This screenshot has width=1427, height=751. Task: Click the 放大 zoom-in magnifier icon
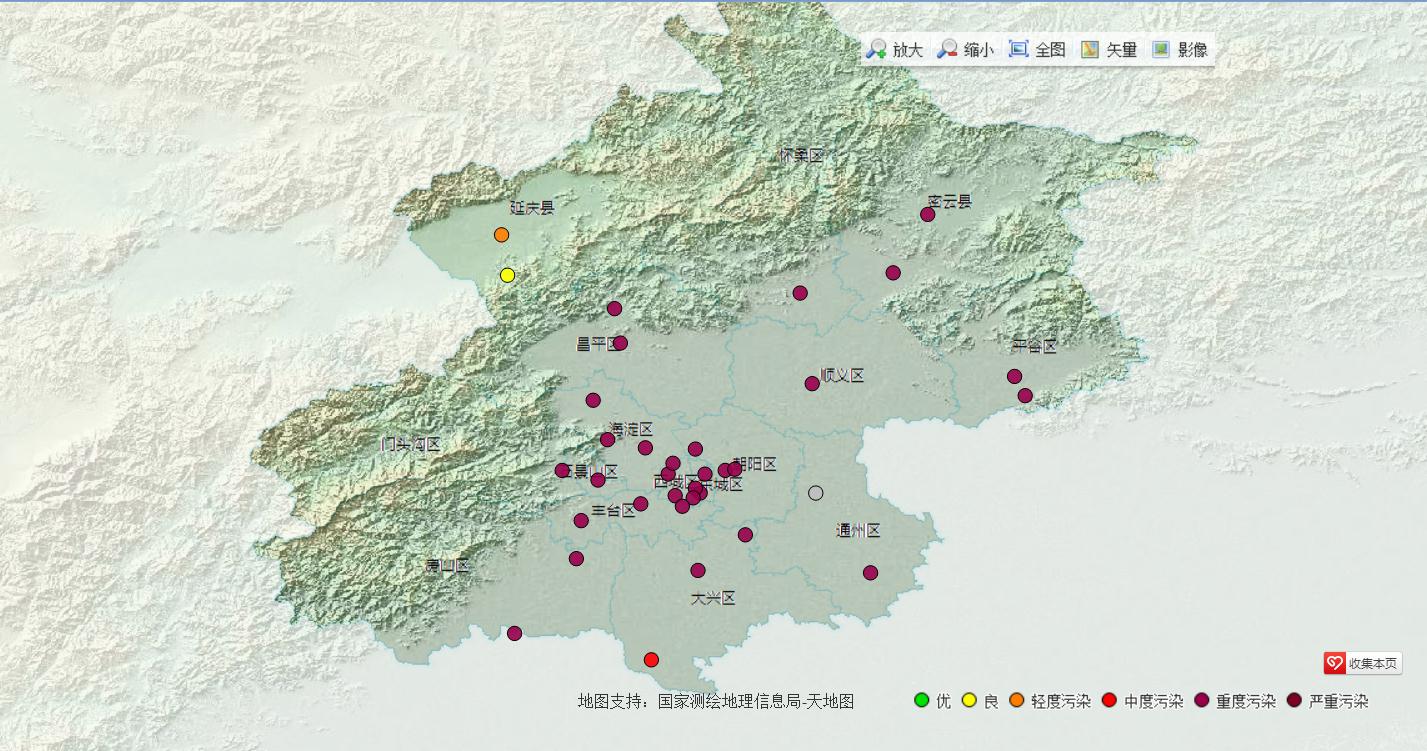[x=877, y=49]
